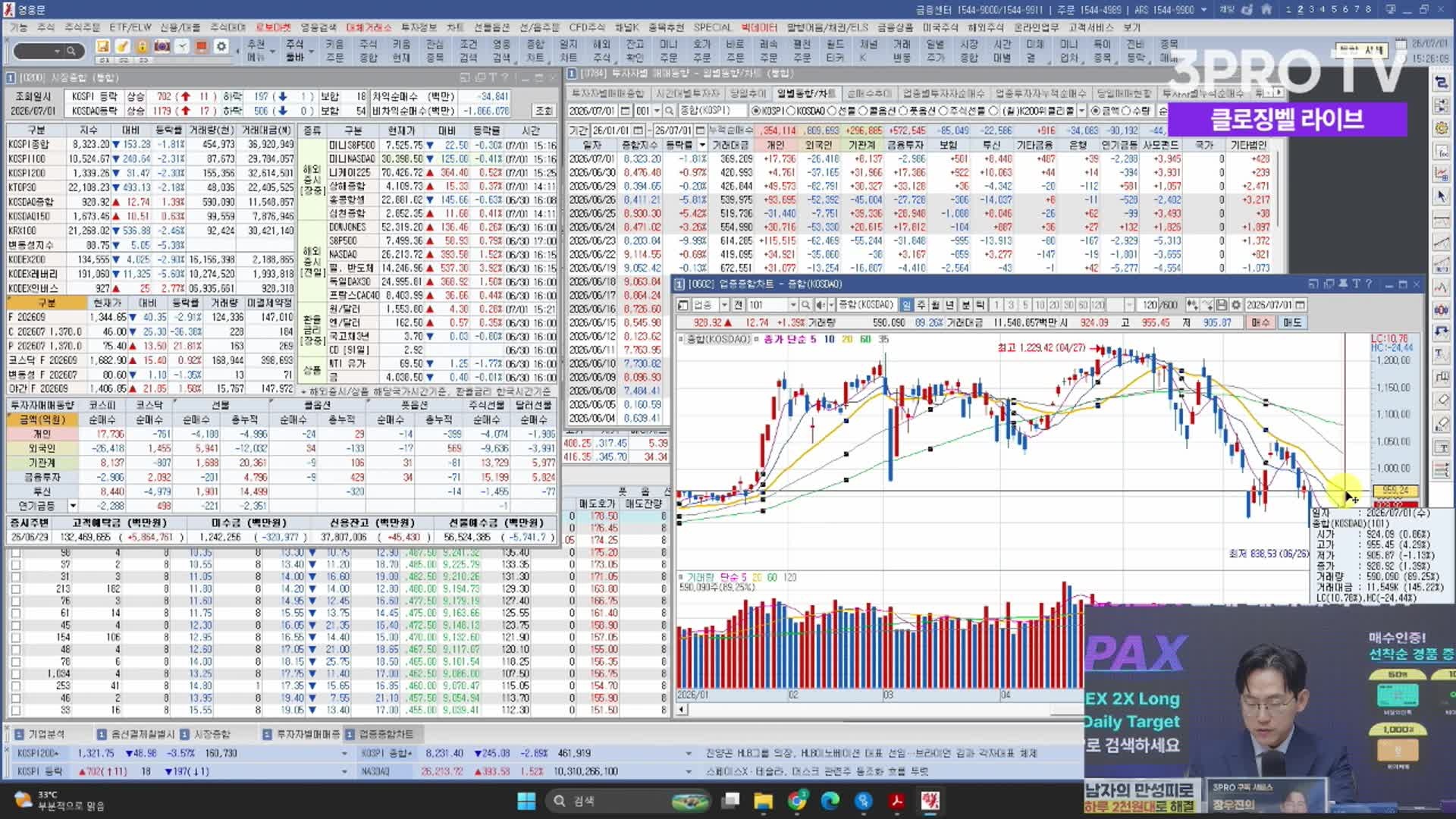Expand the 연기금등 row dropdown arrow
1456x819 pixels.
[x=73, y=506]
